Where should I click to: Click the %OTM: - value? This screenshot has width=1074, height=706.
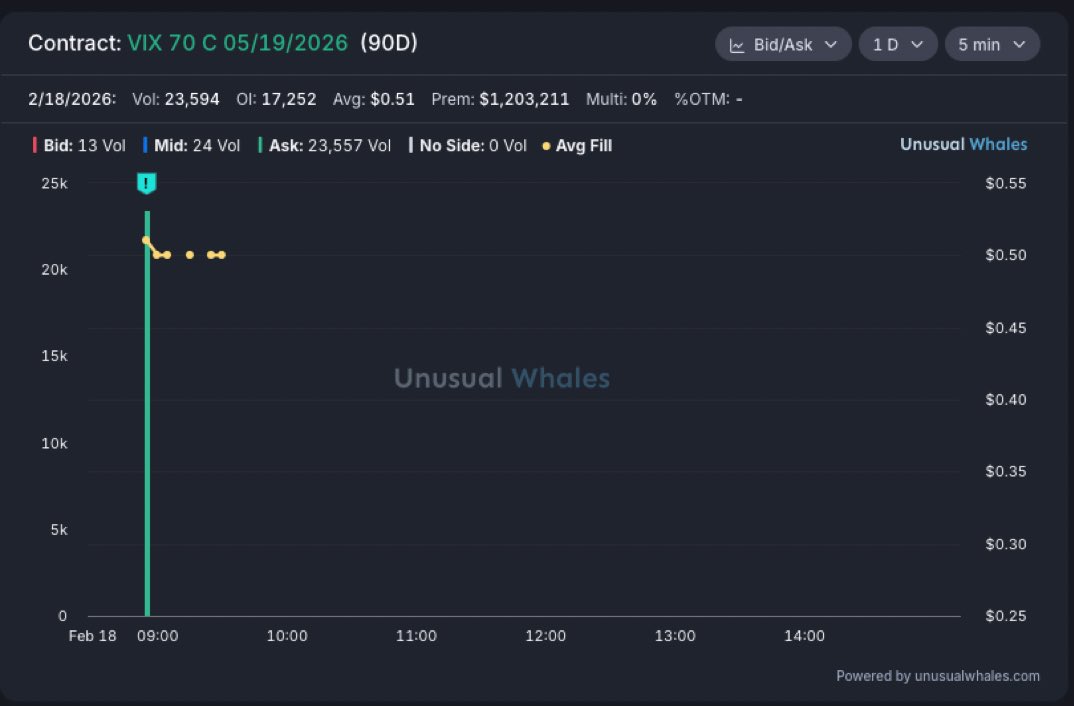click(x=708, y=99)
